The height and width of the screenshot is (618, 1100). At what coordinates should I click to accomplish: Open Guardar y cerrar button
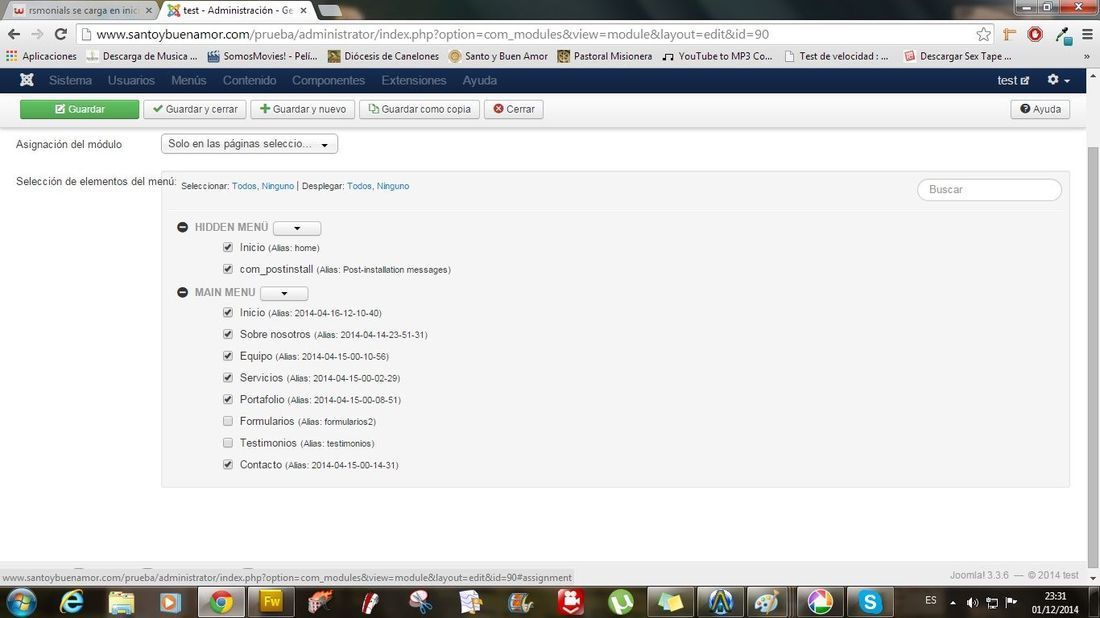(195, 109)
